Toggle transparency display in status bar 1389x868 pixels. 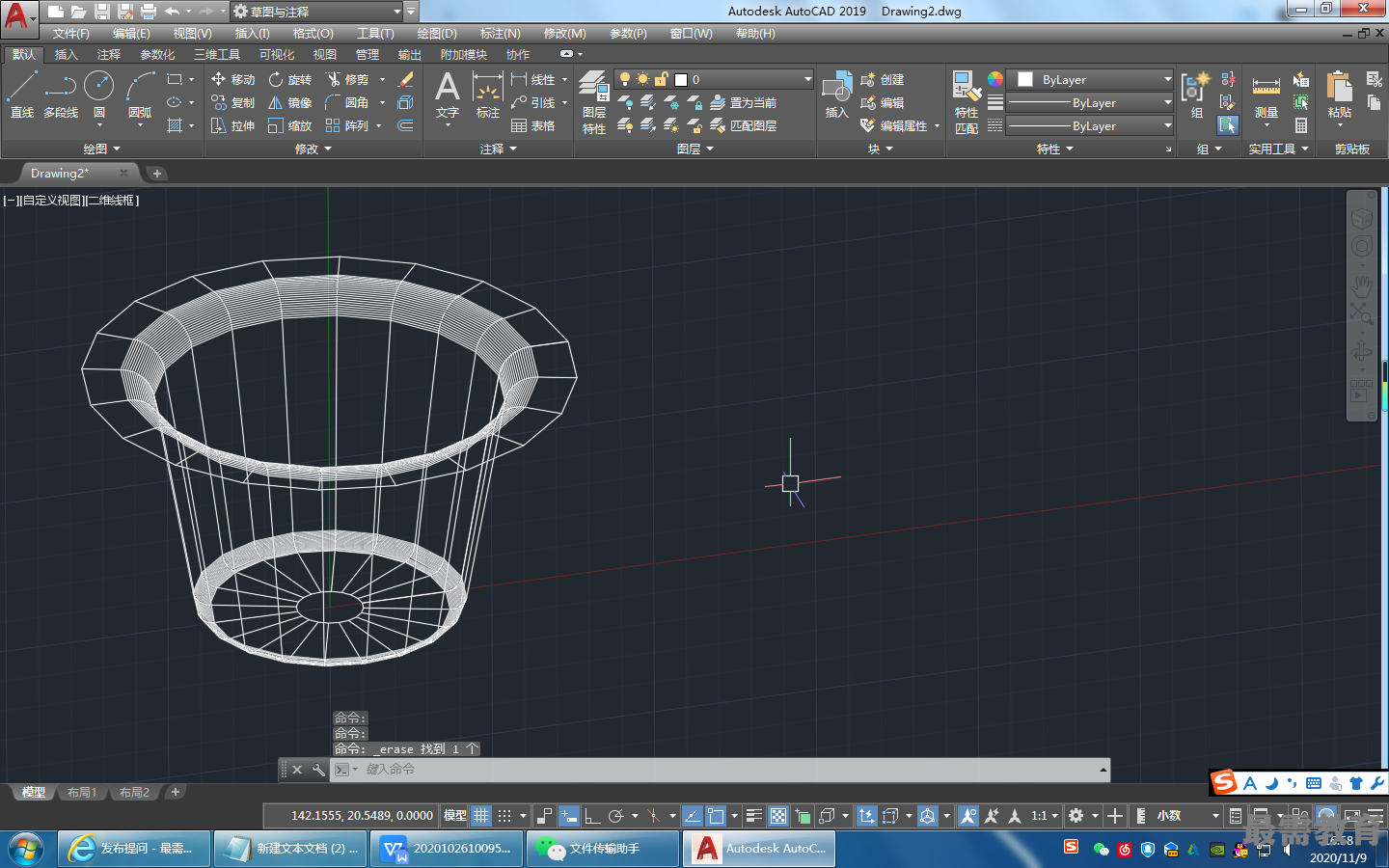coord(778,816)
